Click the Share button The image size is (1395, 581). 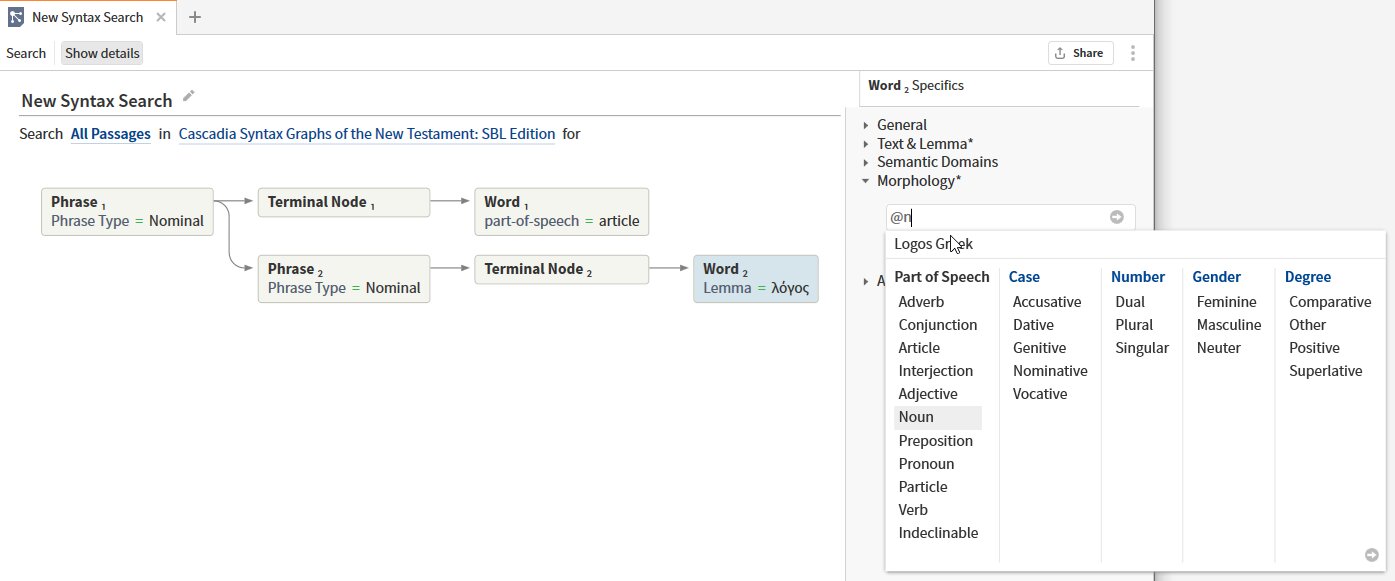(x=1081, y=53)
